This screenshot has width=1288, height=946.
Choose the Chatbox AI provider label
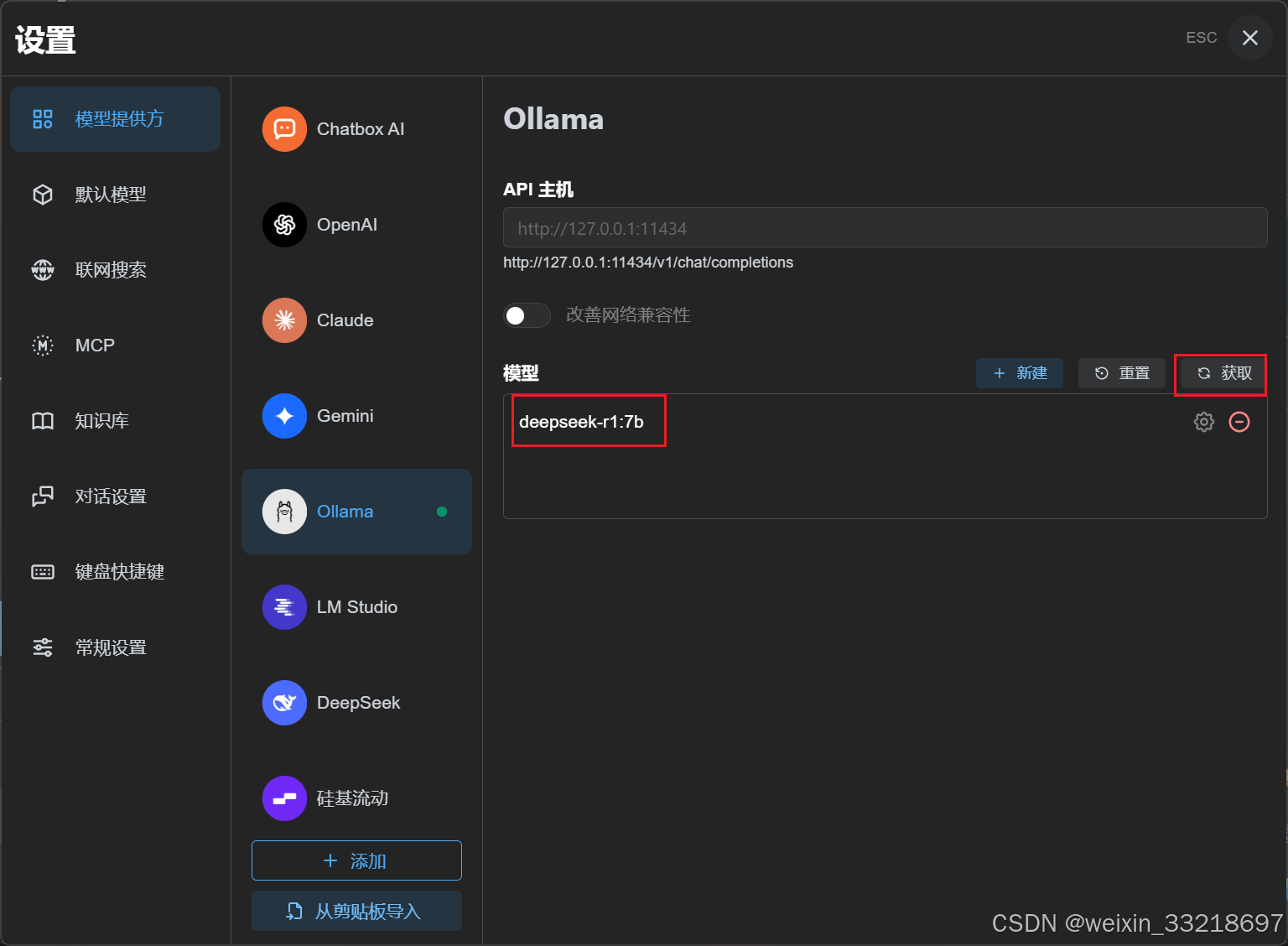(361, 129)
